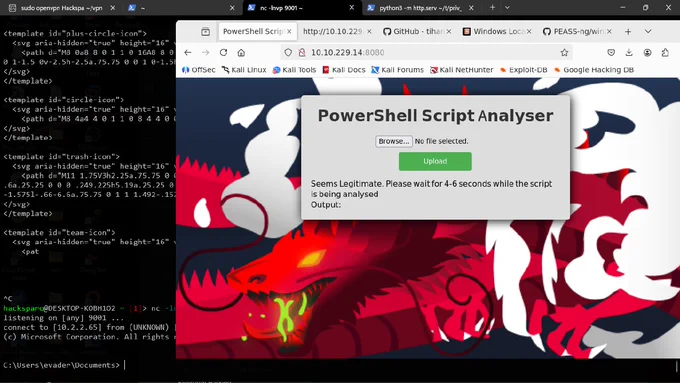Click the Browse... file button

pos(393,141)
